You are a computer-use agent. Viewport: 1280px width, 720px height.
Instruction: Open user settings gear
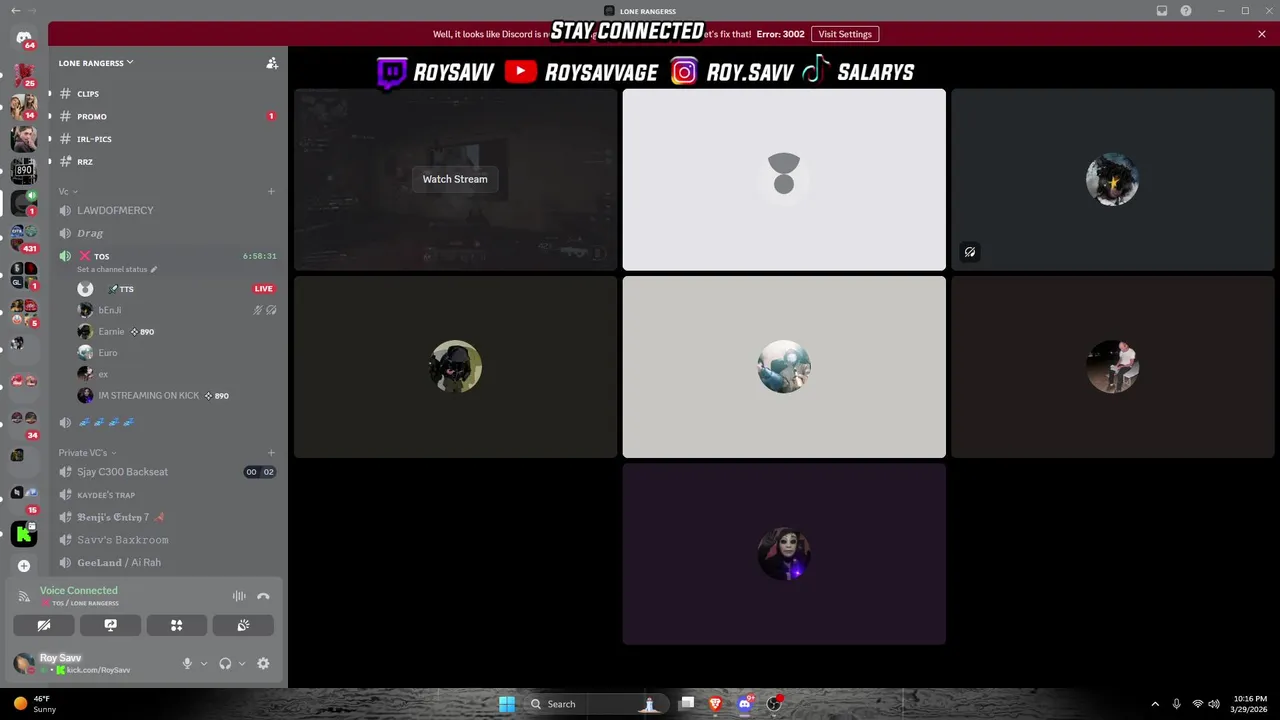[263, 663]
